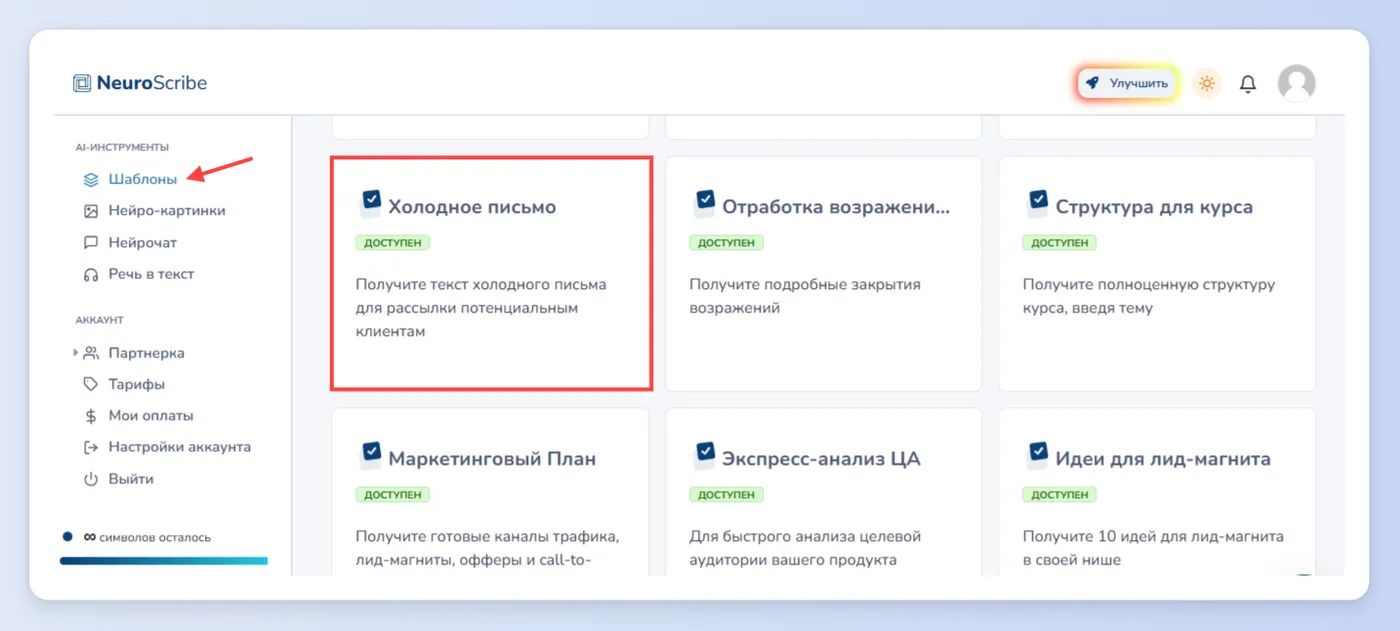Open the Идеи для лид-магнита template title
Image resolution: width=1400 pixels, height=631 pixels.
click(x=1163, y=459)
